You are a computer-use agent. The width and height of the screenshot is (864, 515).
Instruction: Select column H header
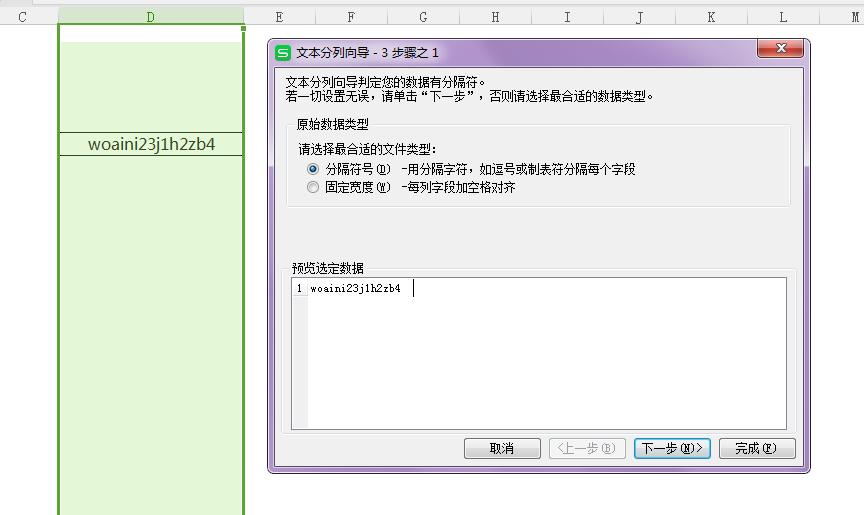click(495, 17)
